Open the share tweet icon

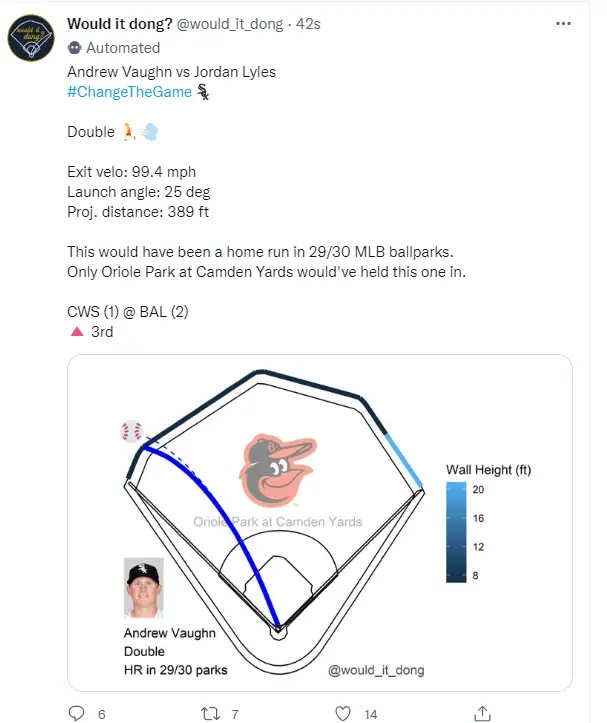483,713
